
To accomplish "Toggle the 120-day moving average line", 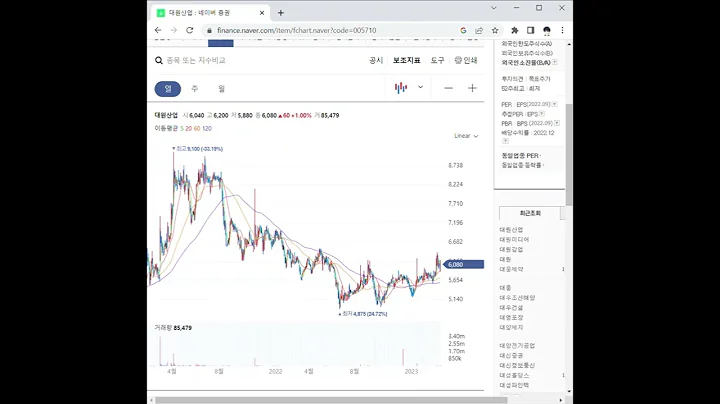I will tap(207, 129).
